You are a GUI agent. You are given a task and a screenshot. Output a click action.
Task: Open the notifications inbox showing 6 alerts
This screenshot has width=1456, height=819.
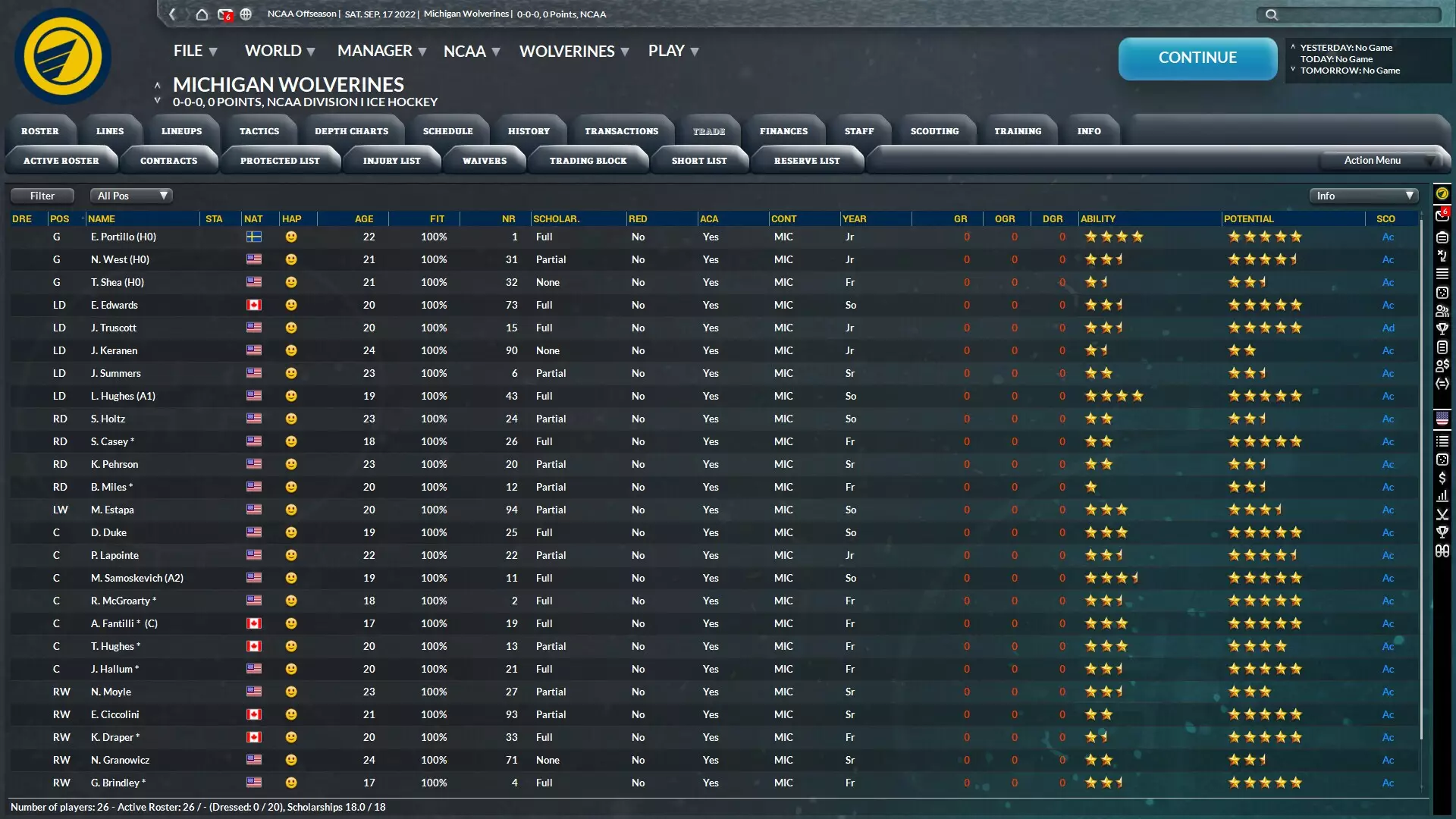click(224, 14)
